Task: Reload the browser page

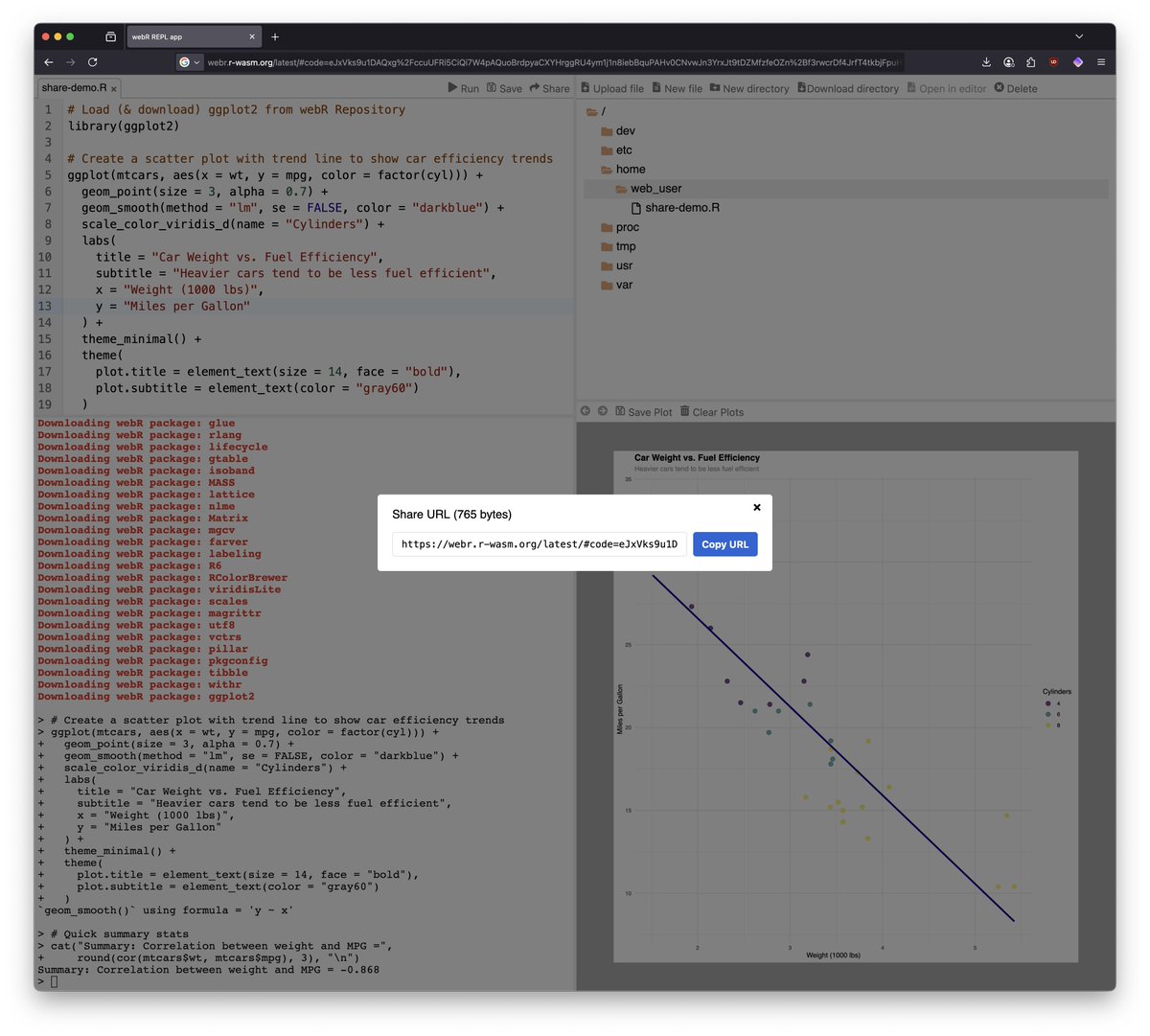Action: tap(93, 62)
